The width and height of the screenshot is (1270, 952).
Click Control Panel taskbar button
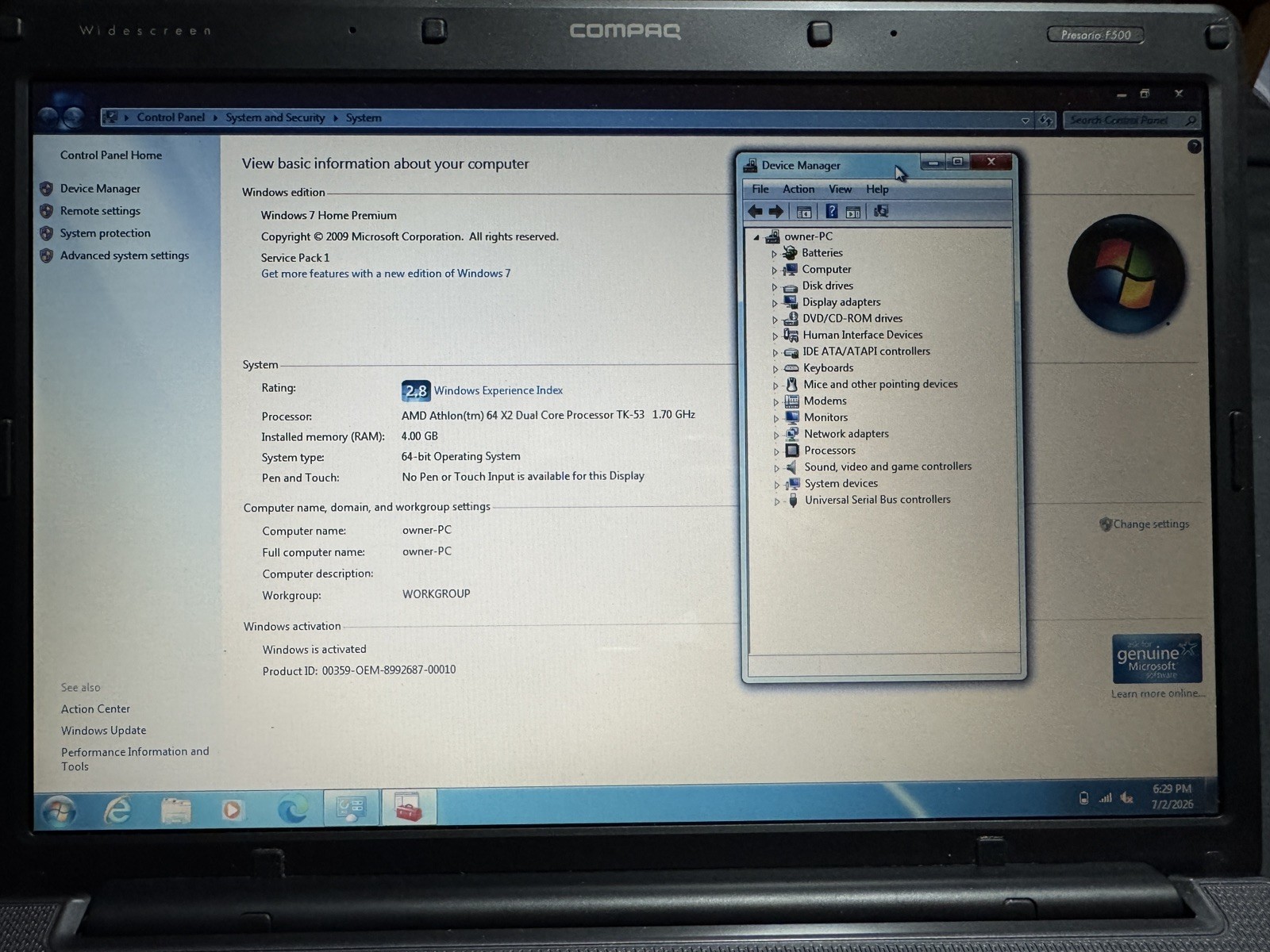pos(351,808)
